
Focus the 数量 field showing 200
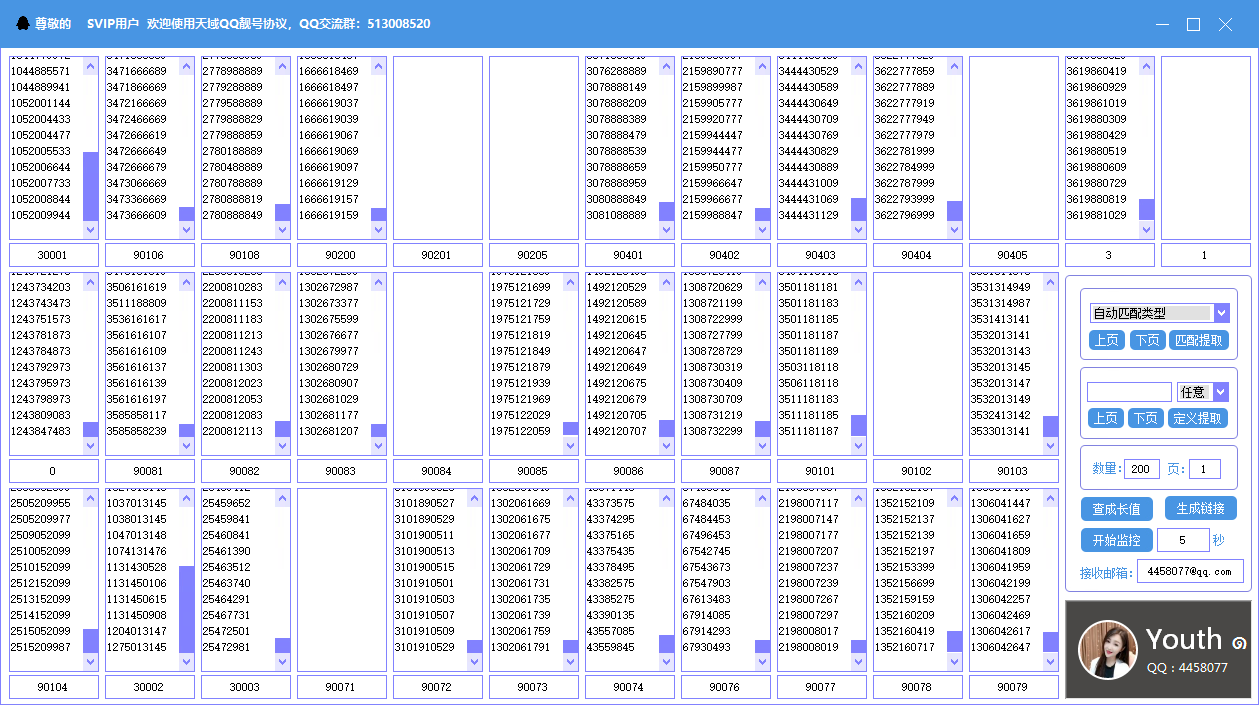(x=1141, y=469)
